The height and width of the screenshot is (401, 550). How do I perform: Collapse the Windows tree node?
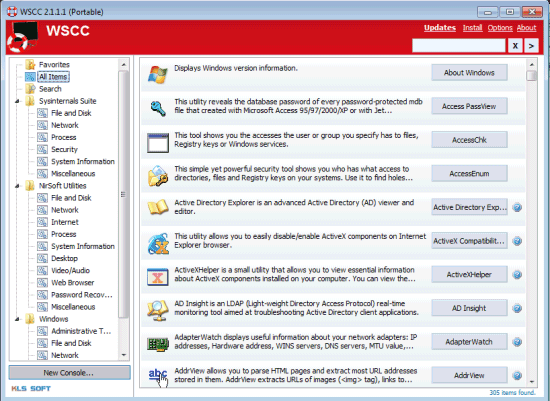click(x=17, y=319)
